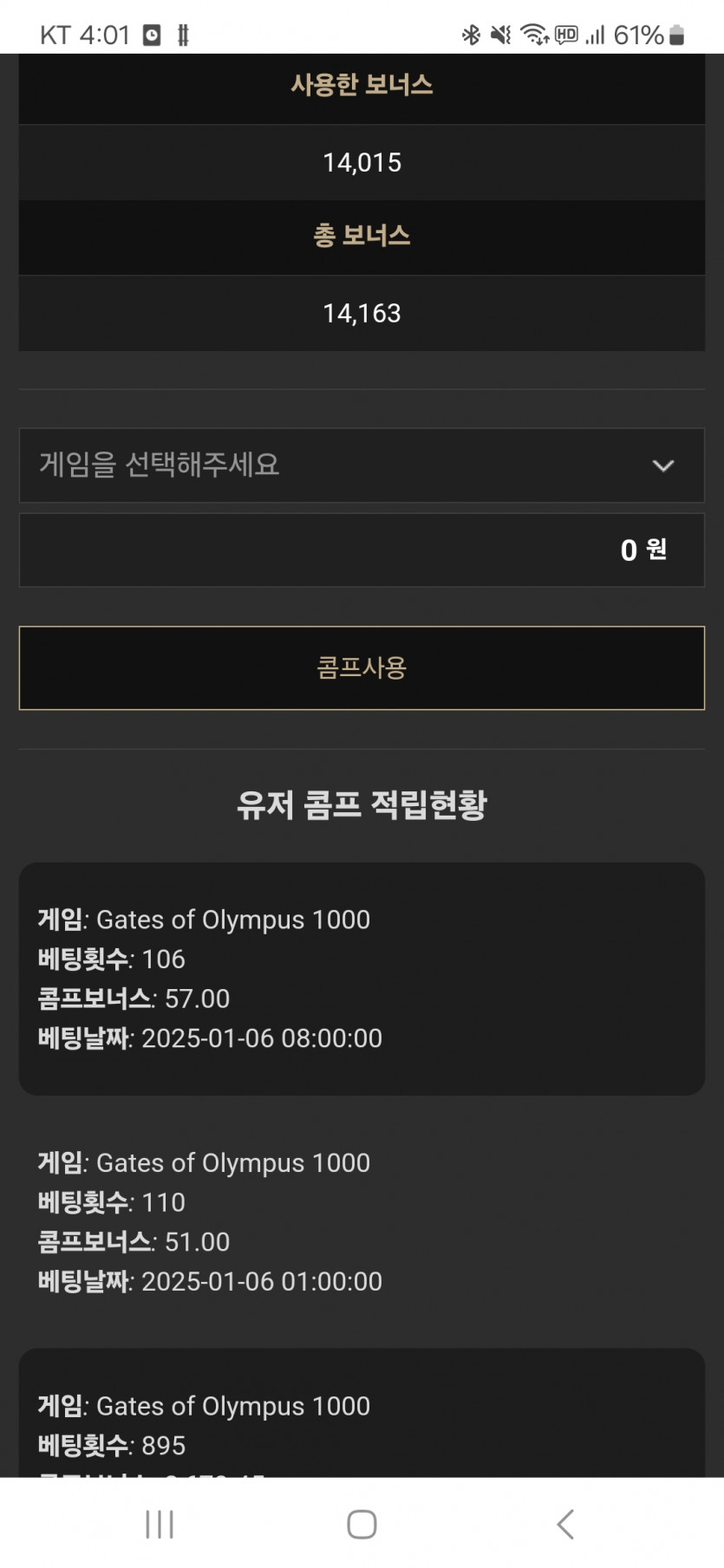
Task: Click the 콤프사용 button
Action: (x=362, y=668)
